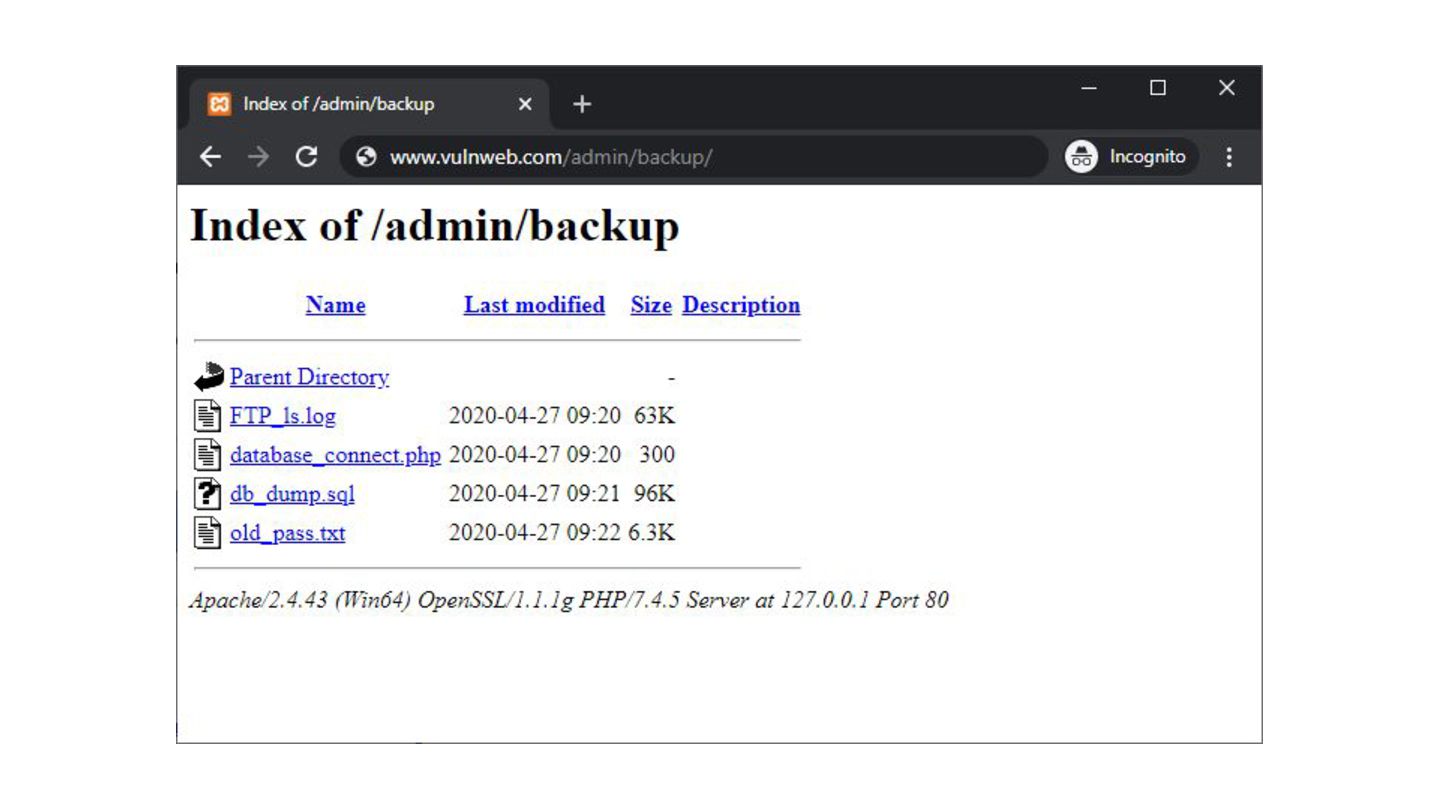The image size is (1440, 810).
Task: Sort listing by Last modified column
Action: [x=534, y=305]
